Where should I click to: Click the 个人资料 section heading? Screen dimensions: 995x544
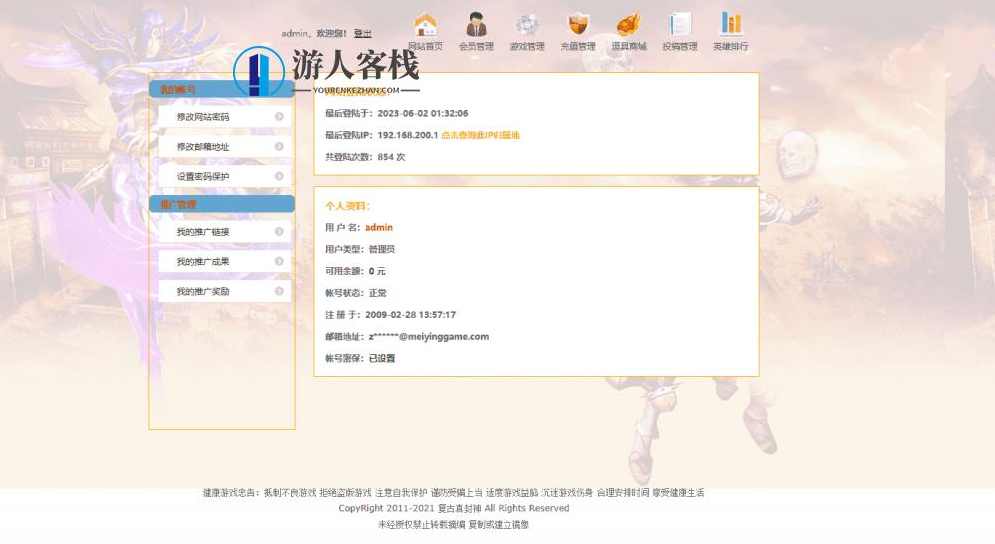coord(347,206)
